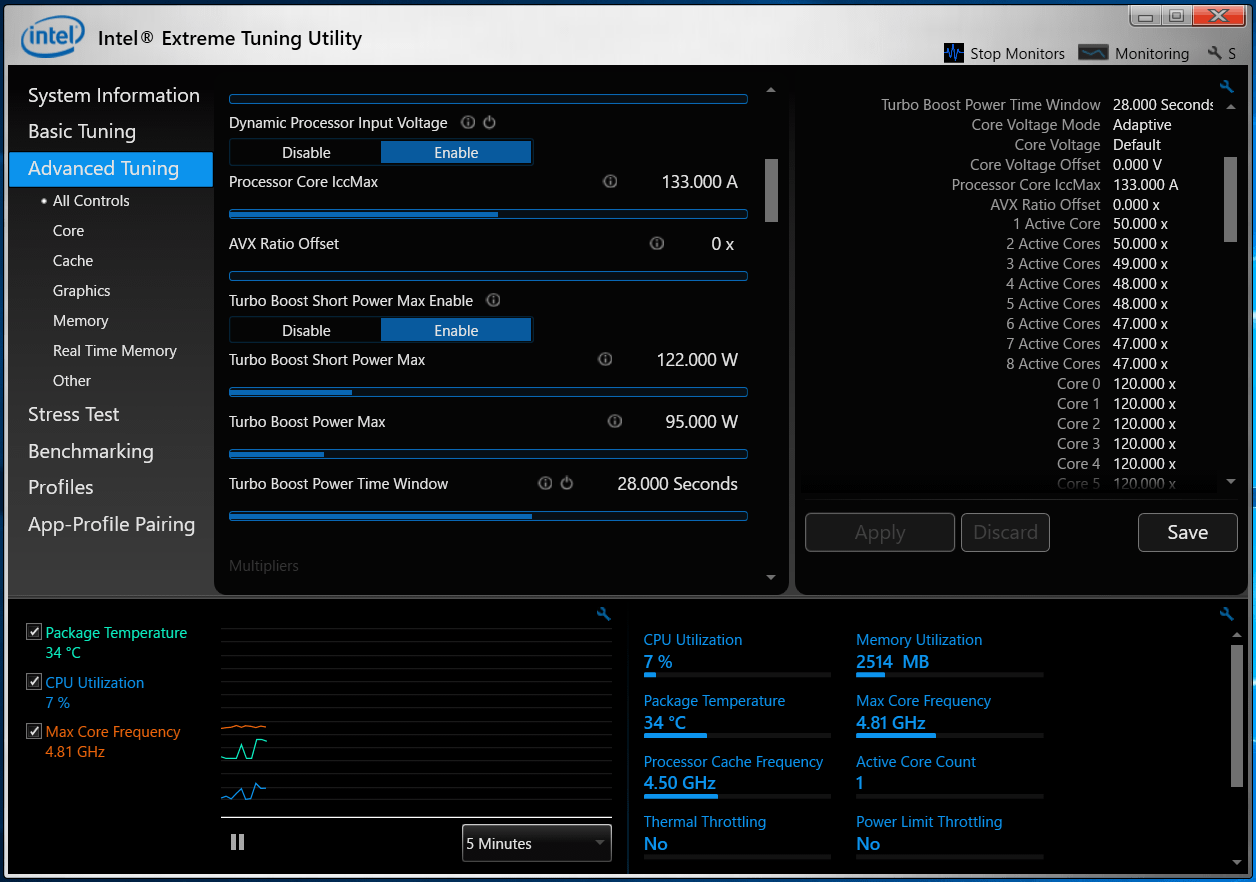Open the 5 Minutes time range dropdown
Viewport: 1256px width, 882px height.
(x=536, y=843)
